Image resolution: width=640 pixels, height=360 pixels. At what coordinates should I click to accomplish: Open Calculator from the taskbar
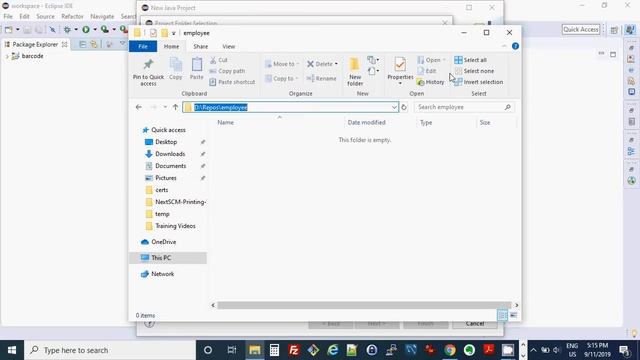(x=274, y=350)
